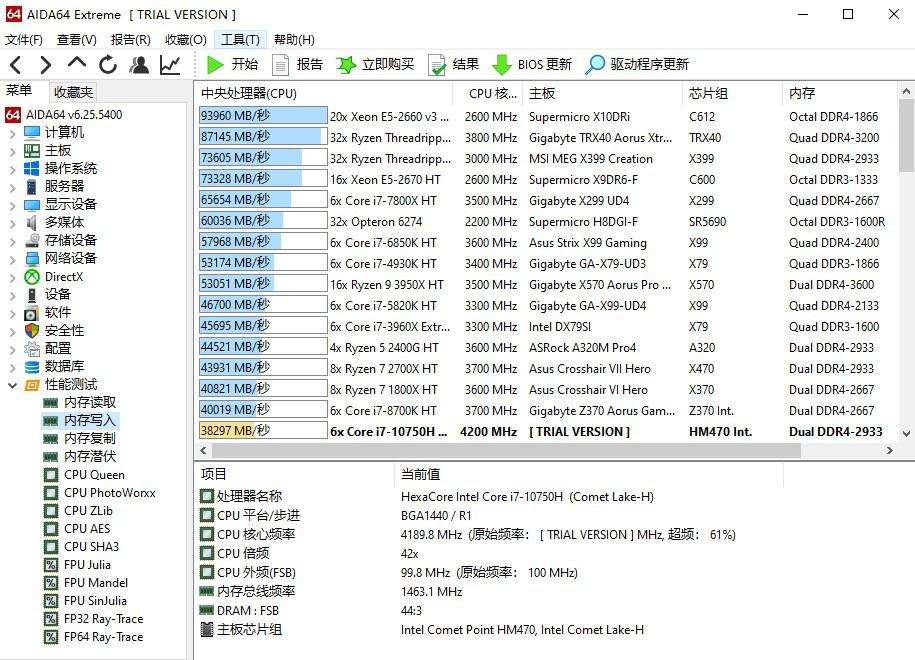Collapse the 性能测试 benchmark branch
The height and width of the screenshot is (660, 915).
pyautogui.click(x=13, y=384)
